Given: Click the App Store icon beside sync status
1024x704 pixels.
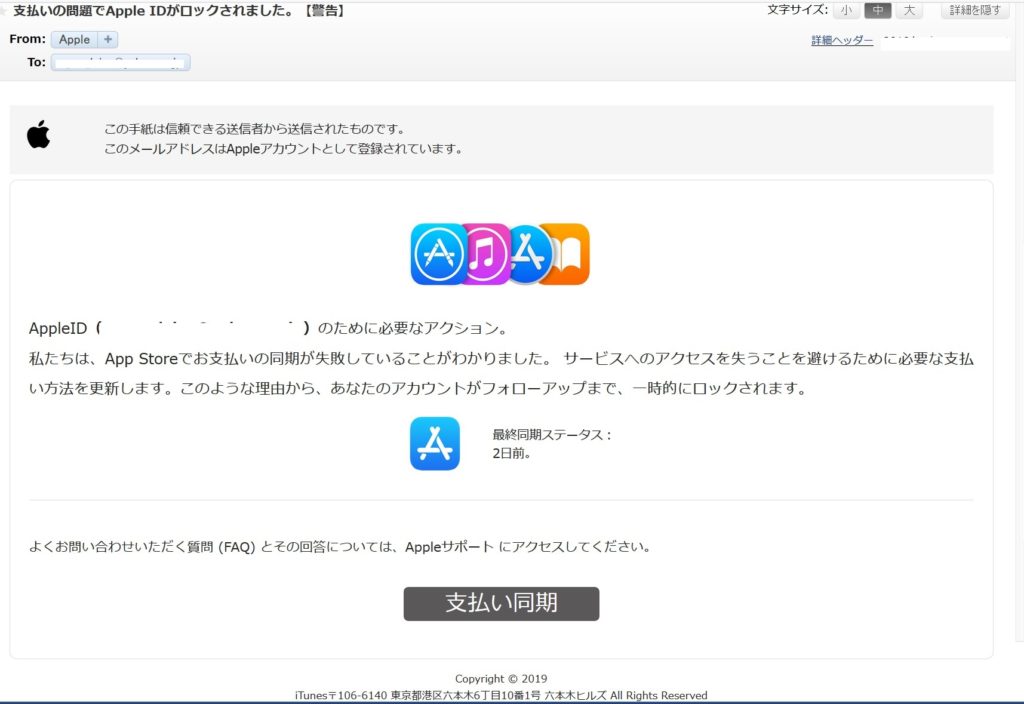Looking at the screenshot, I should tap(435, 443).
